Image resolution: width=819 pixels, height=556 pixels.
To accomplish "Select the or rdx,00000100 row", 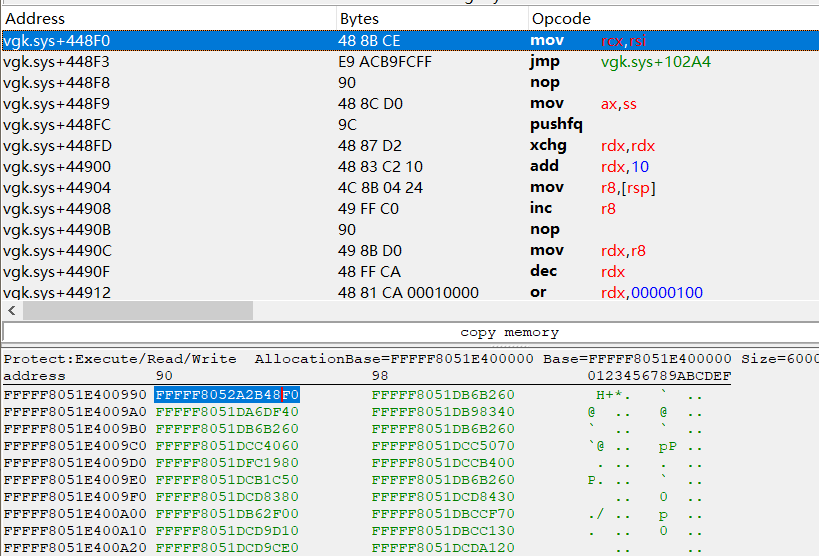I will coord(410,292).
